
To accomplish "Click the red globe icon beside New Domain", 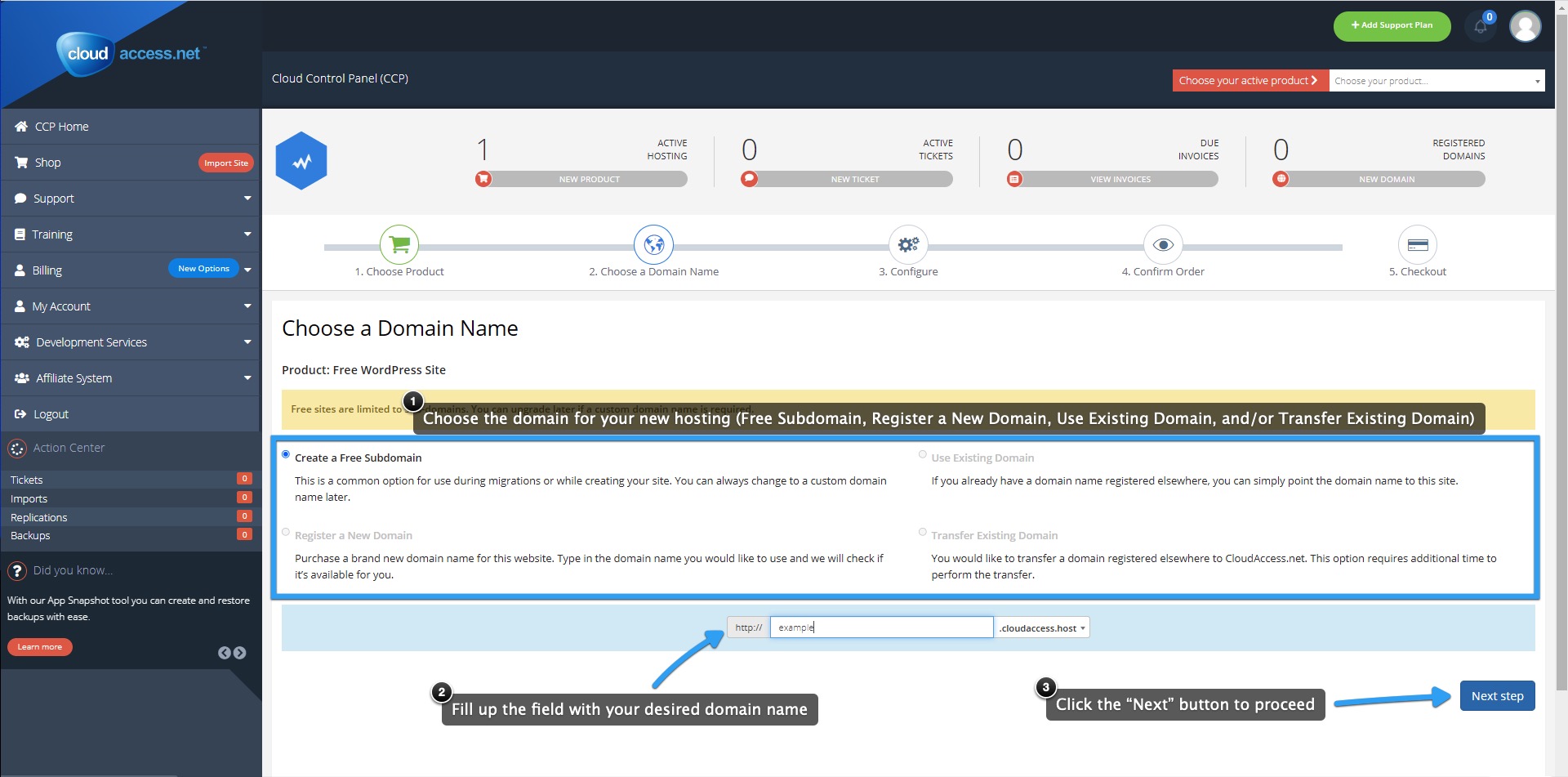I will (1281, 179).
